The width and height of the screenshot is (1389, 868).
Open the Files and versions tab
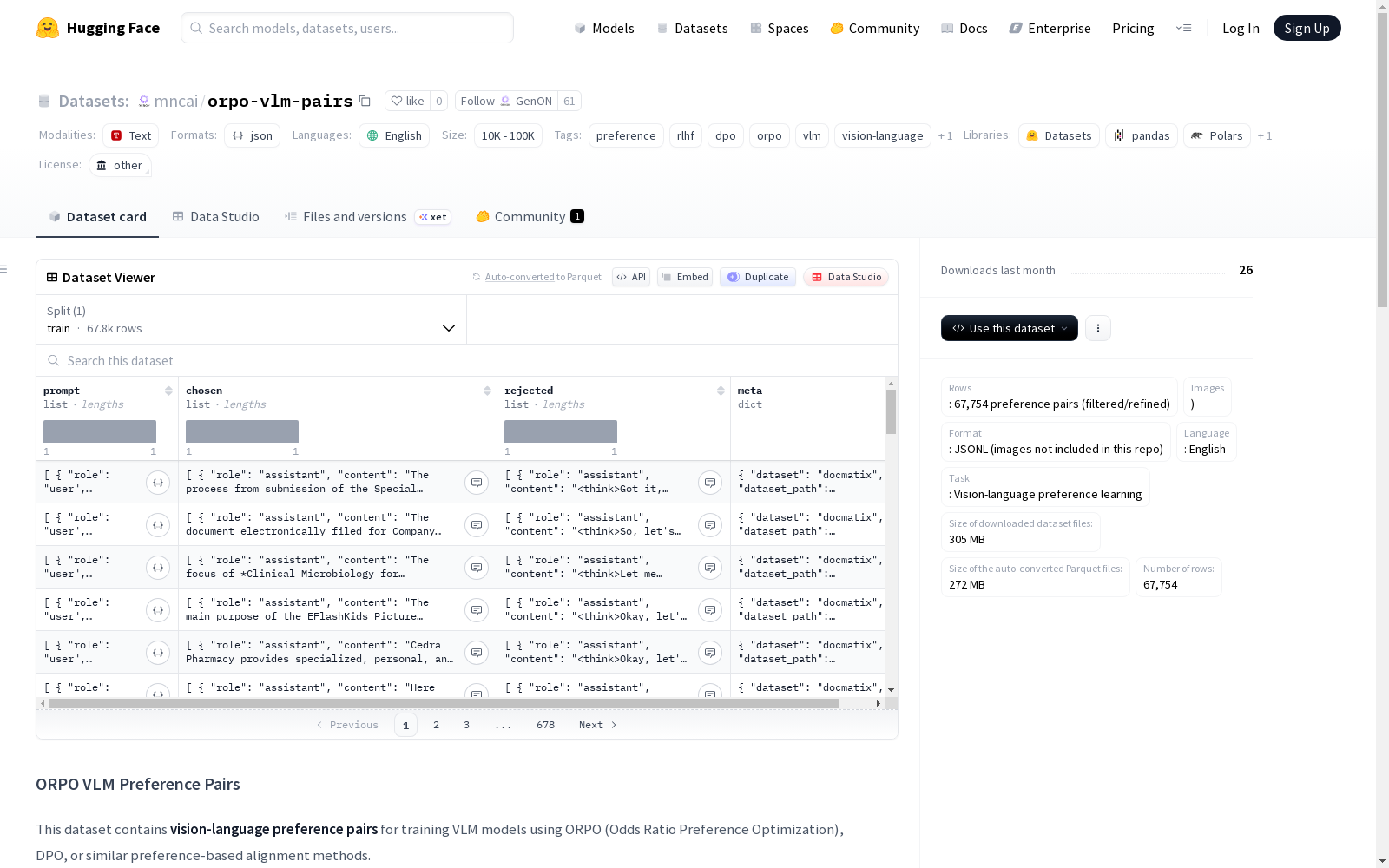(367, 217)
